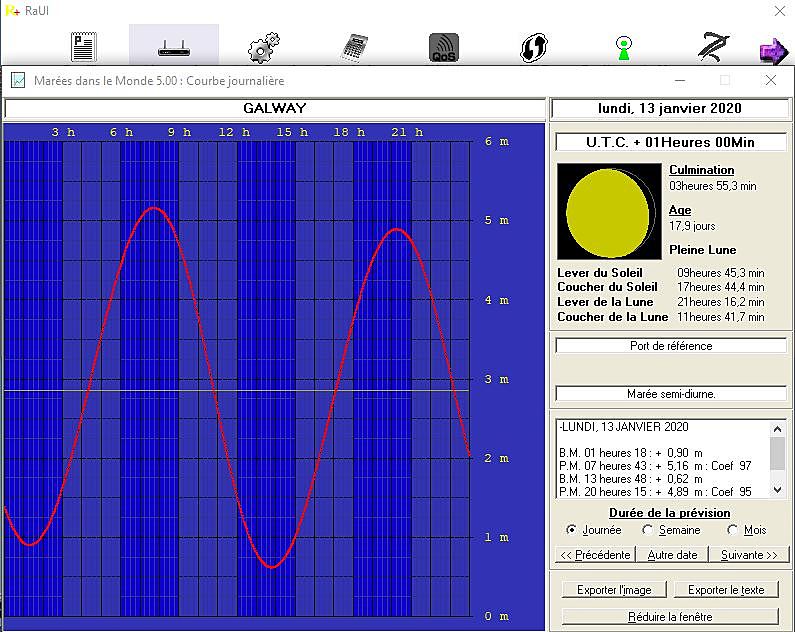
Task: Click Réduire la fenêtre button
Action: coord(670,616)
